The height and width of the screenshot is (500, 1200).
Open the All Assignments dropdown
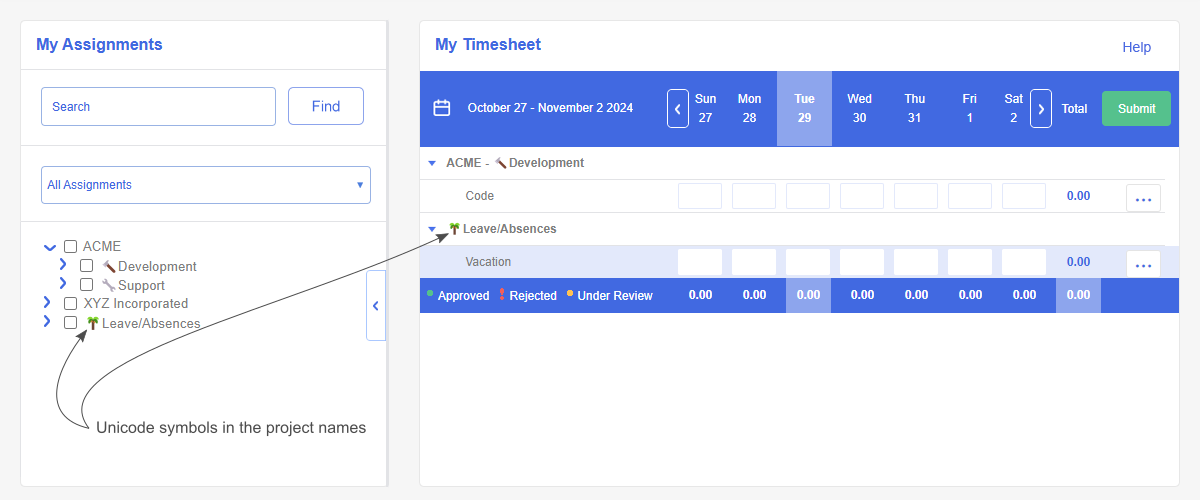click(206, 185)
